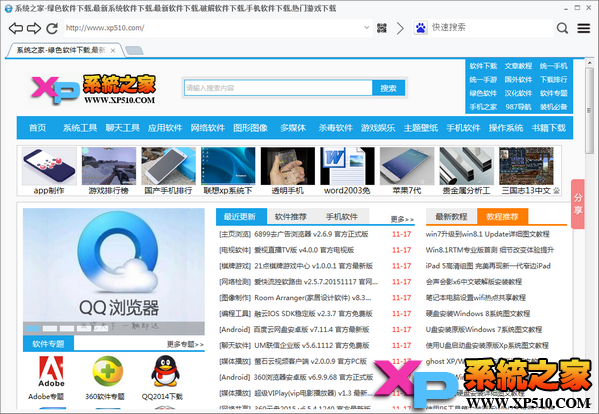Open the 多媒体 nav item

(x=293, y=128)
